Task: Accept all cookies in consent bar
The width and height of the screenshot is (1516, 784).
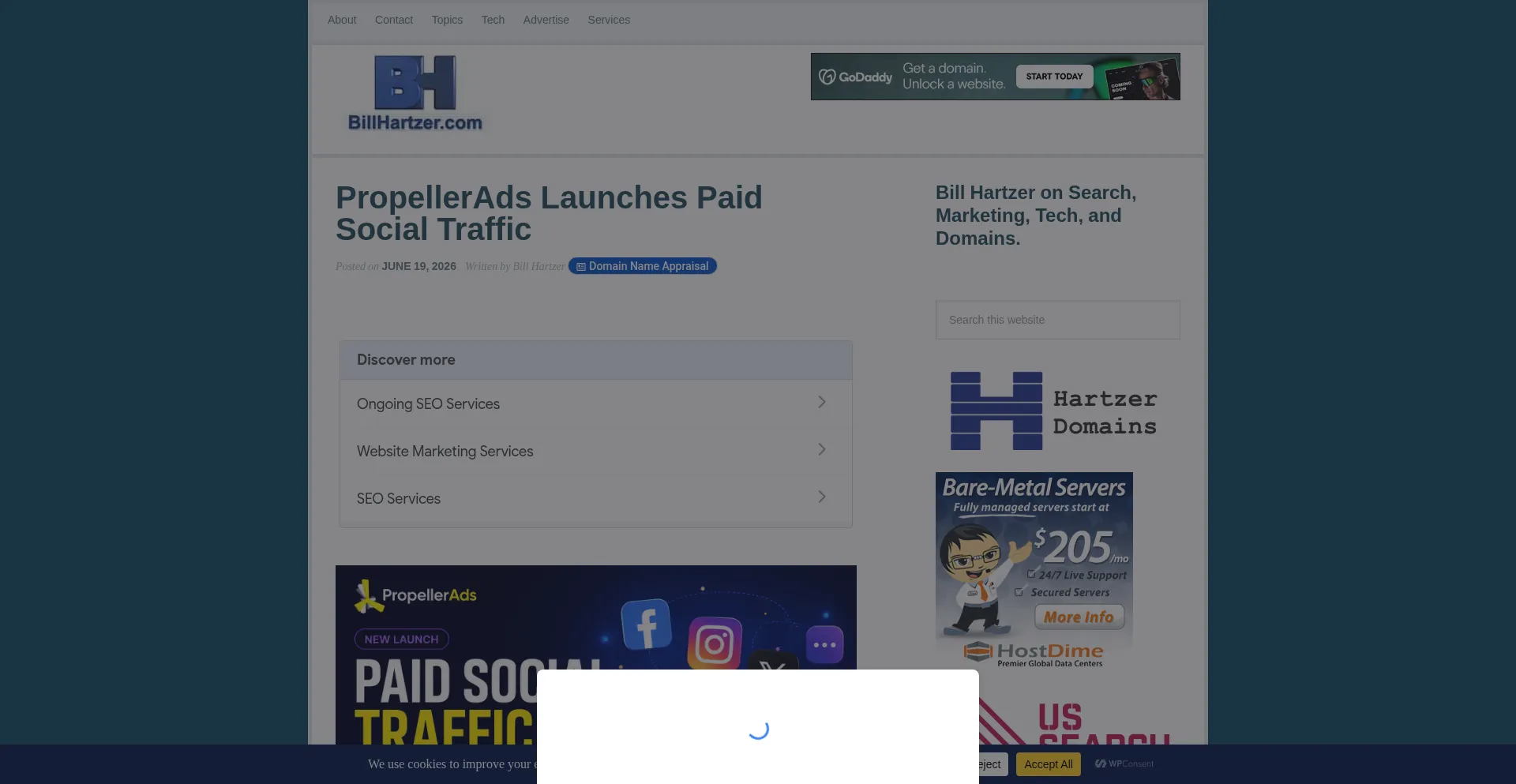Action: click(x=1049, y=764)
